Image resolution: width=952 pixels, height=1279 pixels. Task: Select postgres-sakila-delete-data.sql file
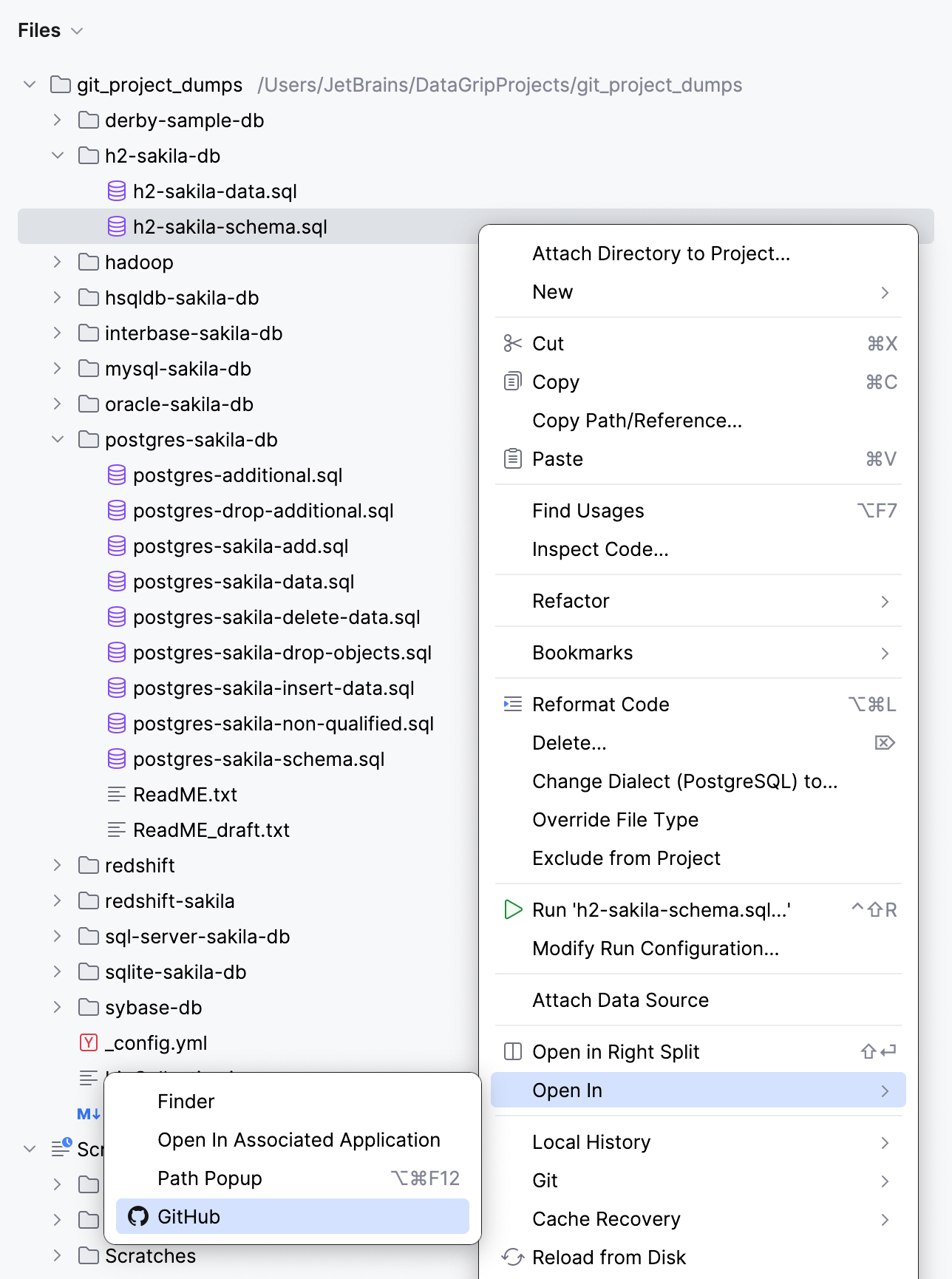click(276, 617)
